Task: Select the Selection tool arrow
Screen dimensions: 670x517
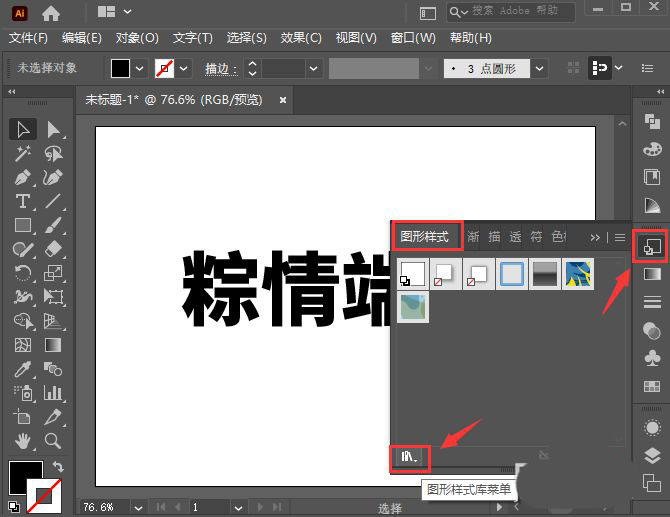Action: point(23,129)
